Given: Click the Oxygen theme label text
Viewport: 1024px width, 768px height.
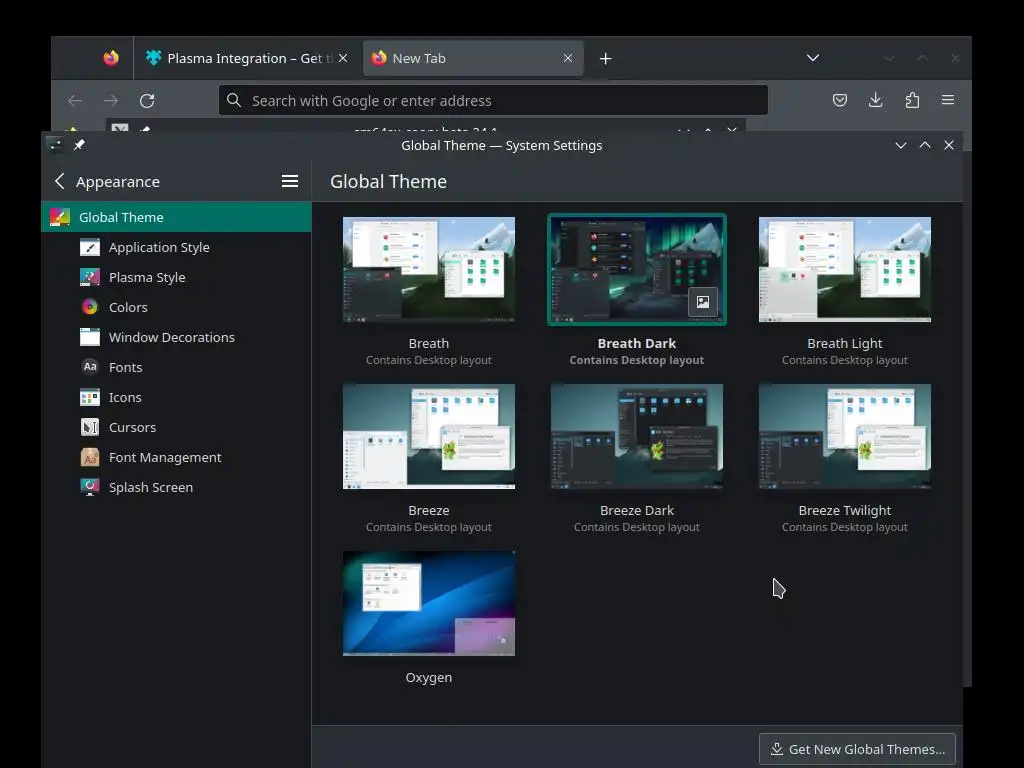Looking at the screenshot, I should (x=428, y=677).
